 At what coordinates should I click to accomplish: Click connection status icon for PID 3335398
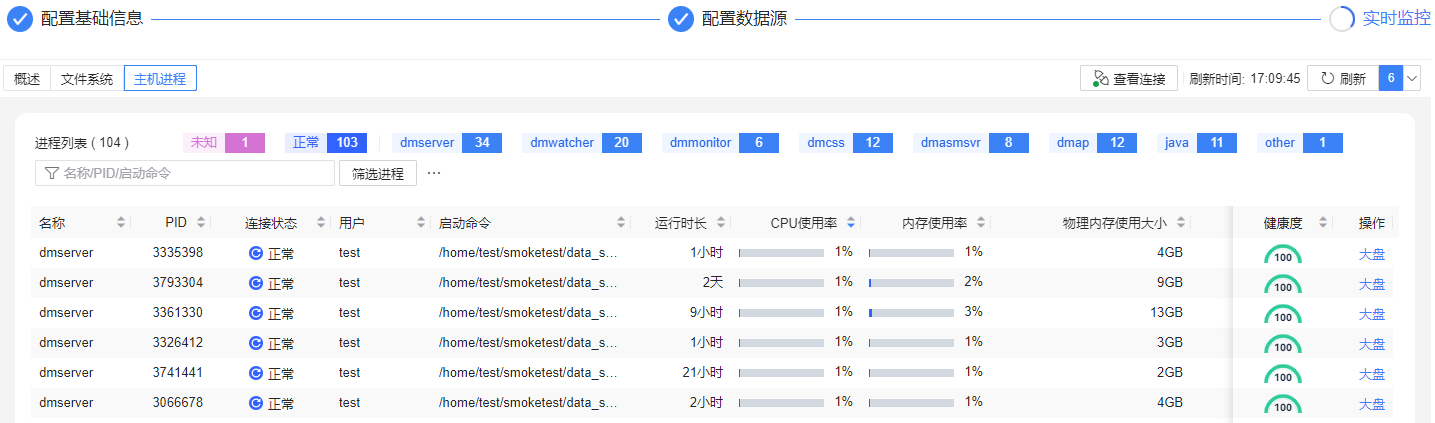click(256, 253)
